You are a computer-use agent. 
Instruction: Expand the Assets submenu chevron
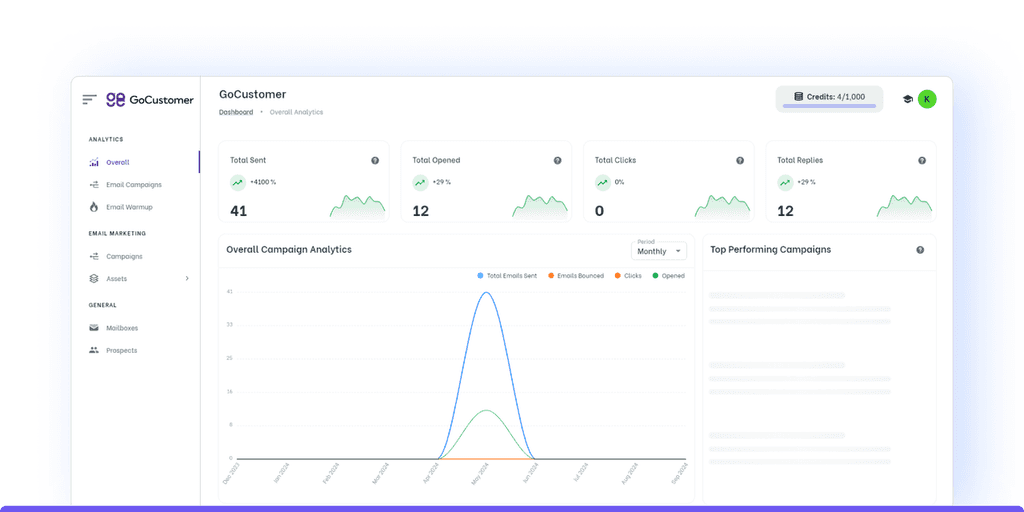point(187,278)
